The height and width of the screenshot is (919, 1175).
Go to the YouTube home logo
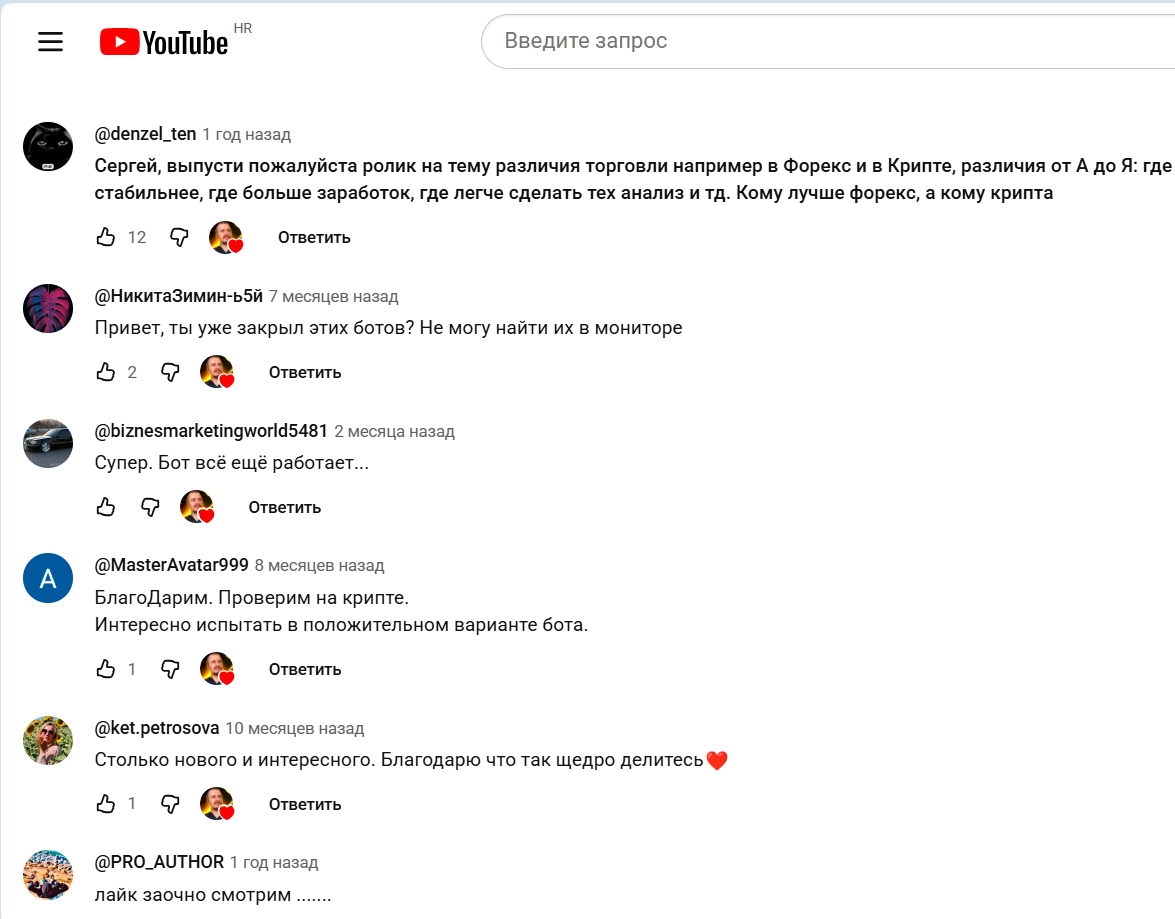tap(164, 42)
